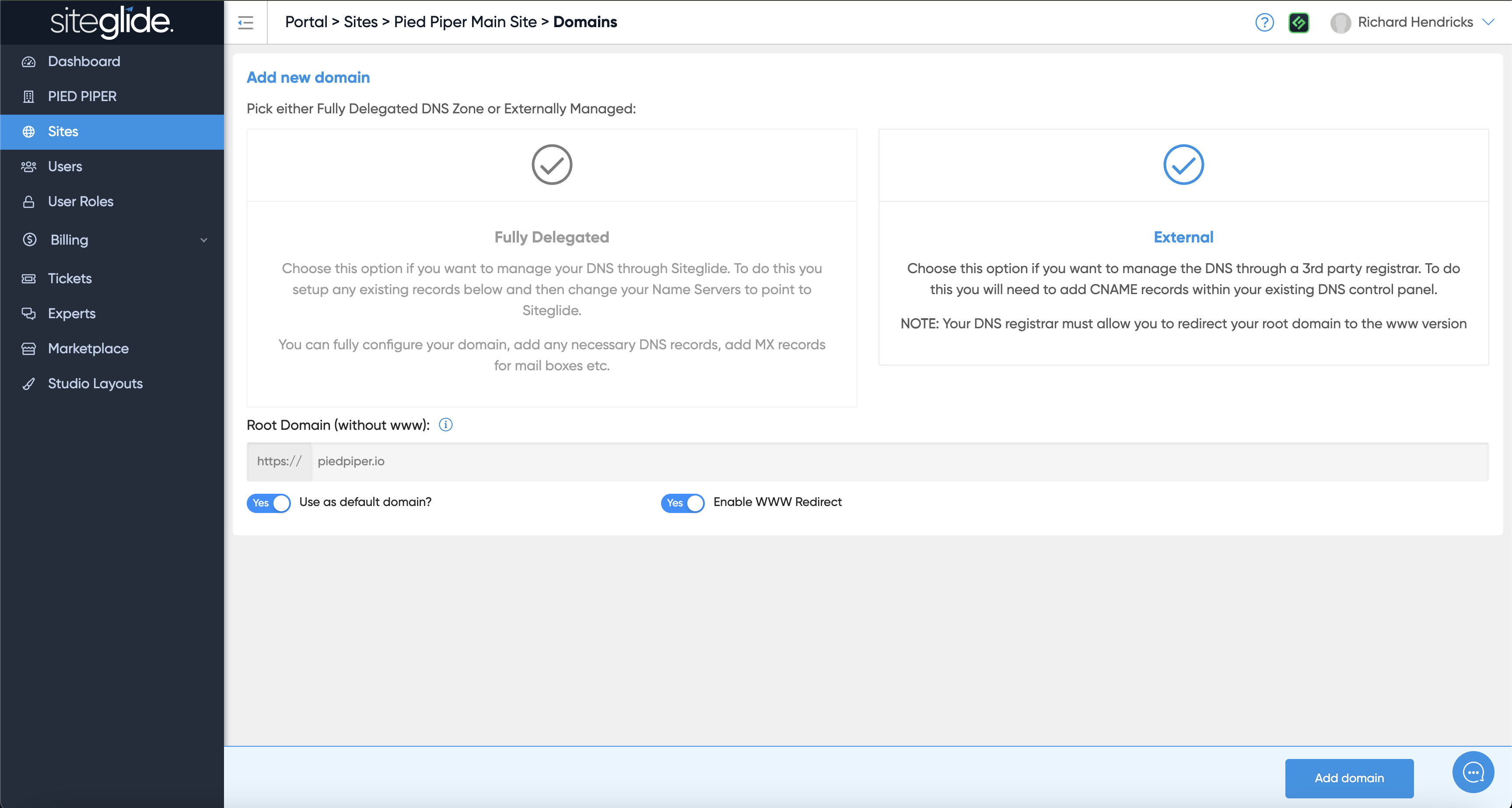The image size is (1512, 808).
Task: Open the live chat bubble icon
Action: [1473, 772]
